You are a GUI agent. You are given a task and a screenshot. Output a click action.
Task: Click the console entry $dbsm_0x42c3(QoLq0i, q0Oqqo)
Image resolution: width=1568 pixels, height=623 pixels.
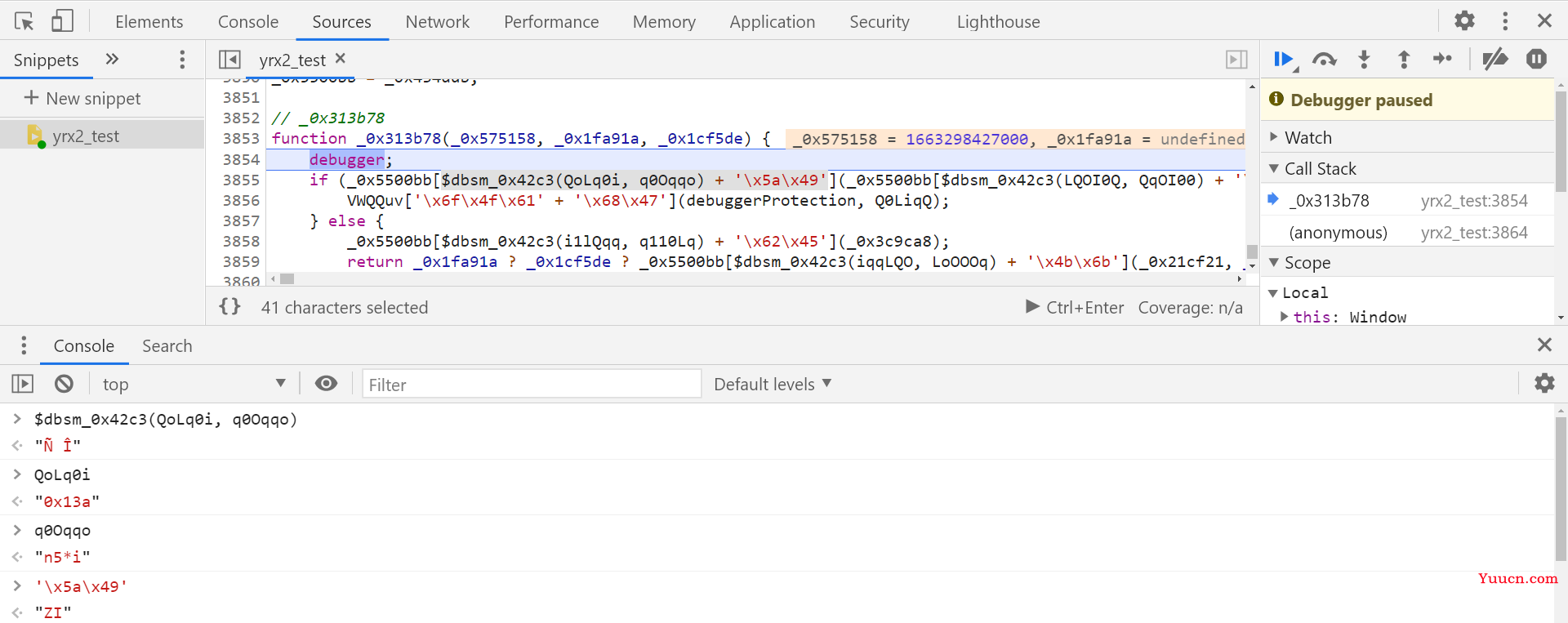166,419
